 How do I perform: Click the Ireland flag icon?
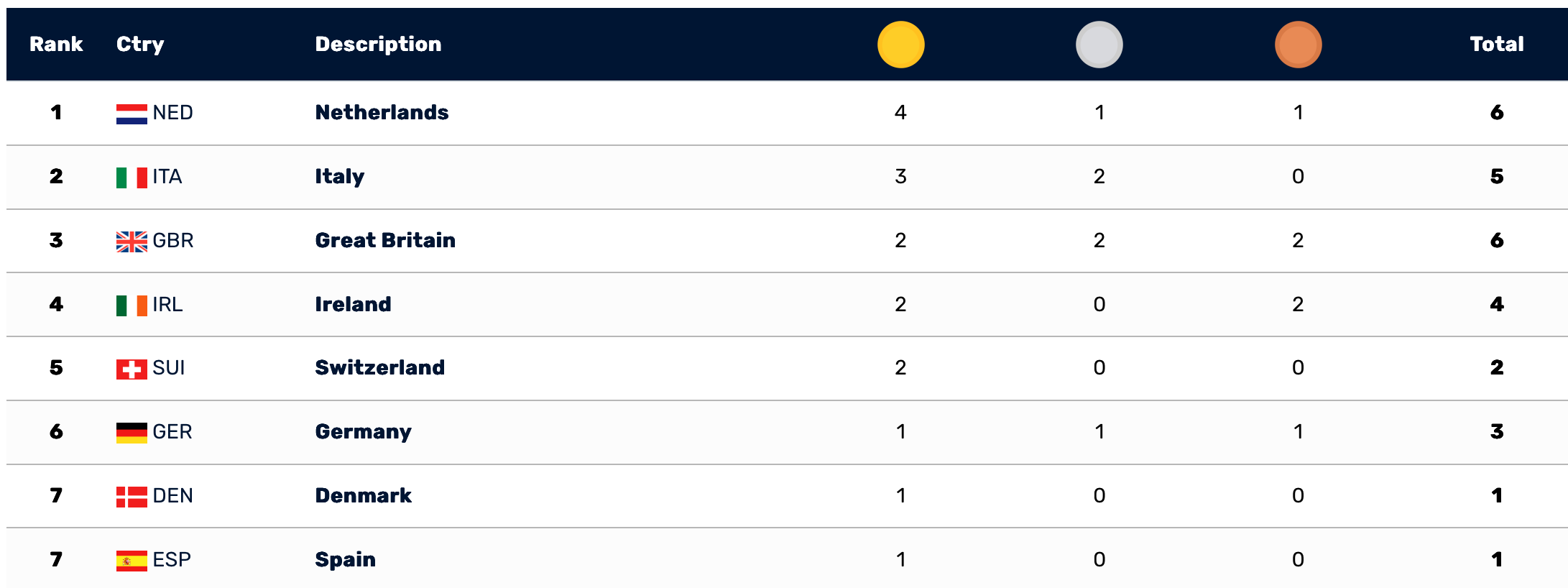click(132, 306)
